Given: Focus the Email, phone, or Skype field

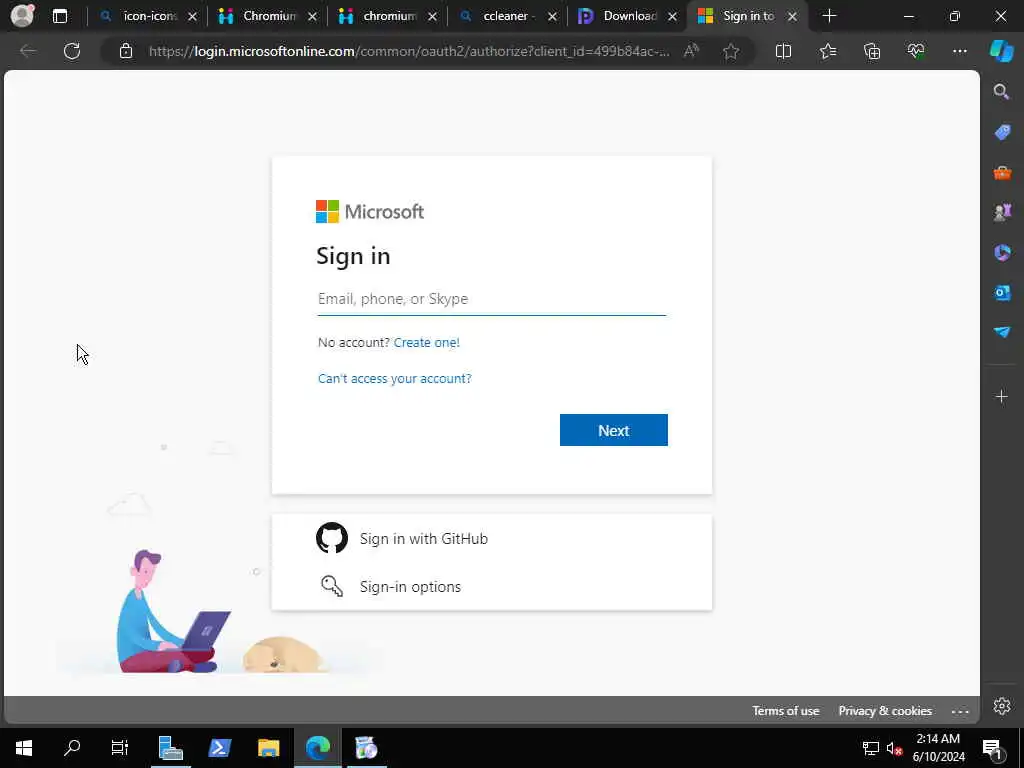Looking at the screenshot, I should tap(491, 299).
